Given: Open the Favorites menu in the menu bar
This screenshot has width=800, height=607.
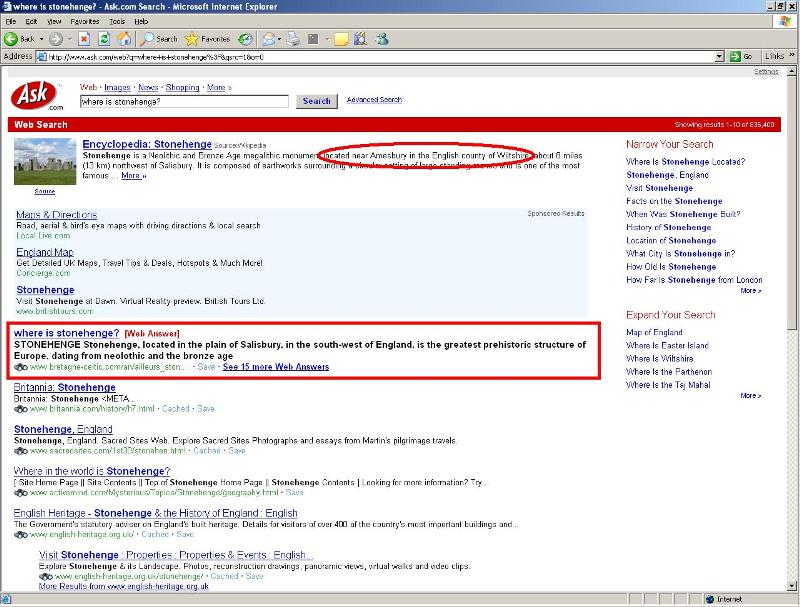Looking at the screenshot, I should (x=84, y=21).
